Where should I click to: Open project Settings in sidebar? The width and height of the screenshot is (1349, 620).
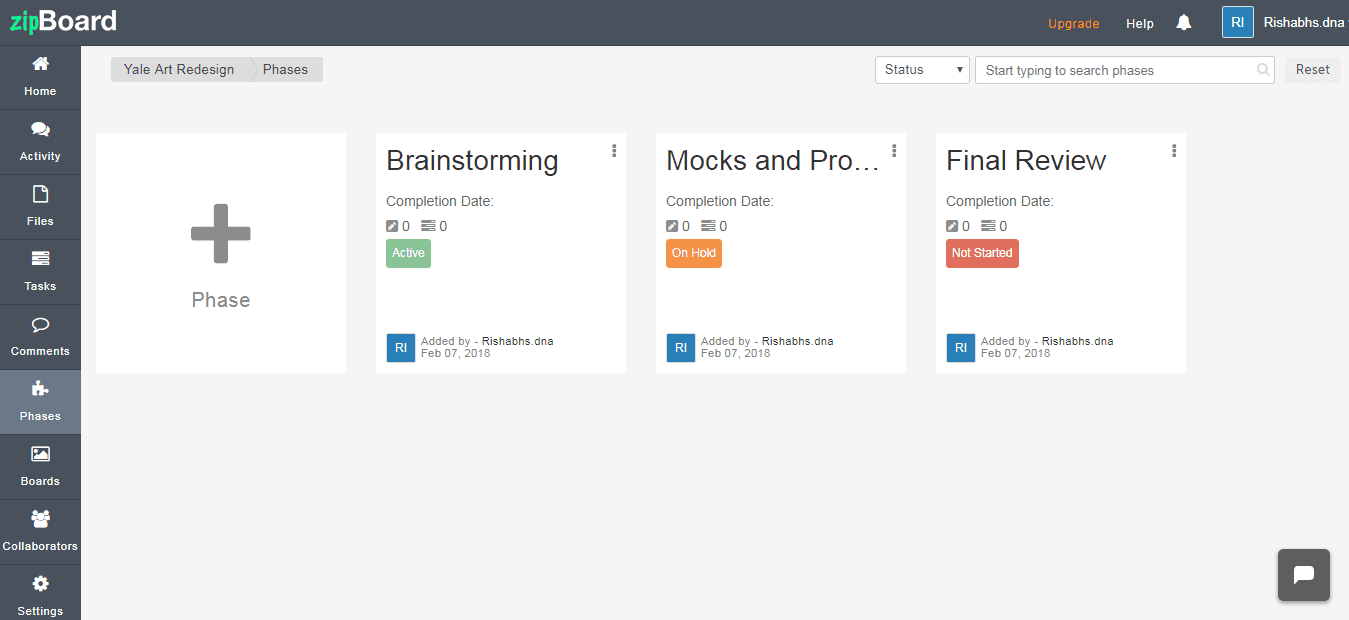point(40,595)
